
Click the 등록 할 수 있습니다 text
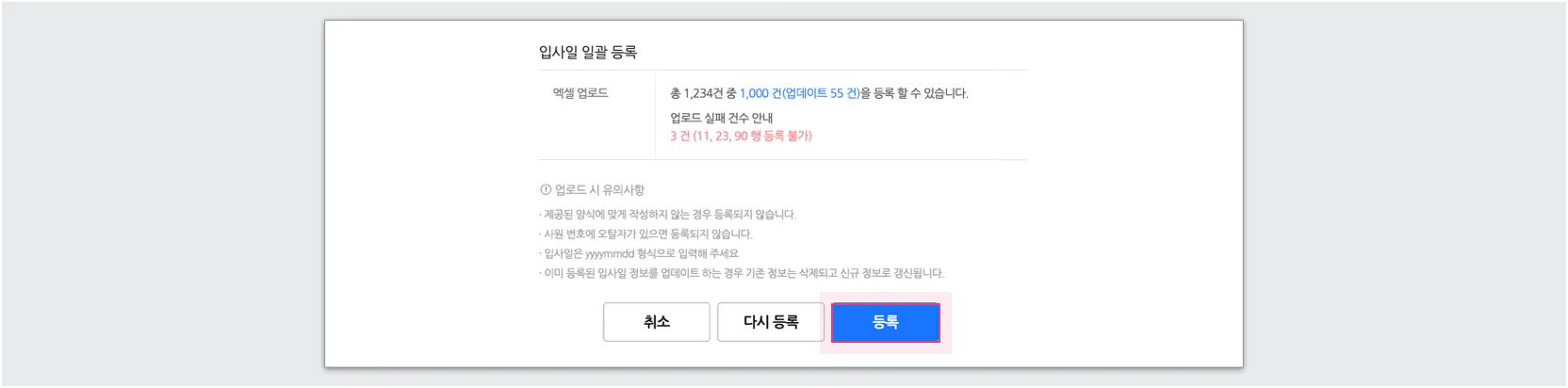point(919,93)
